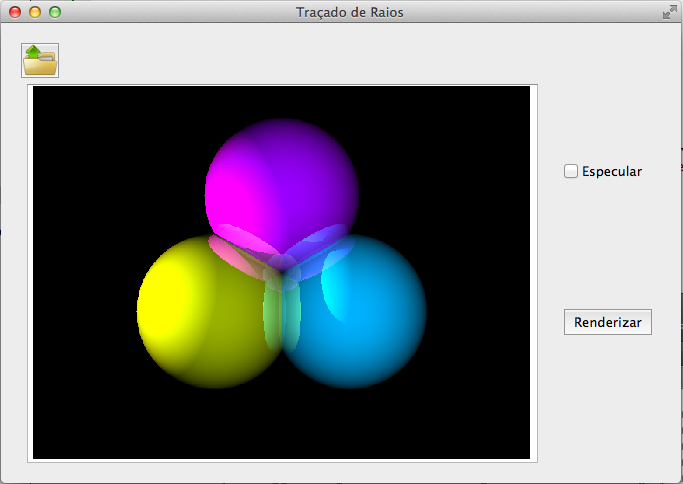Click the Renderizar button
This screenshot has height=484, width=683.
coord(608,322)
